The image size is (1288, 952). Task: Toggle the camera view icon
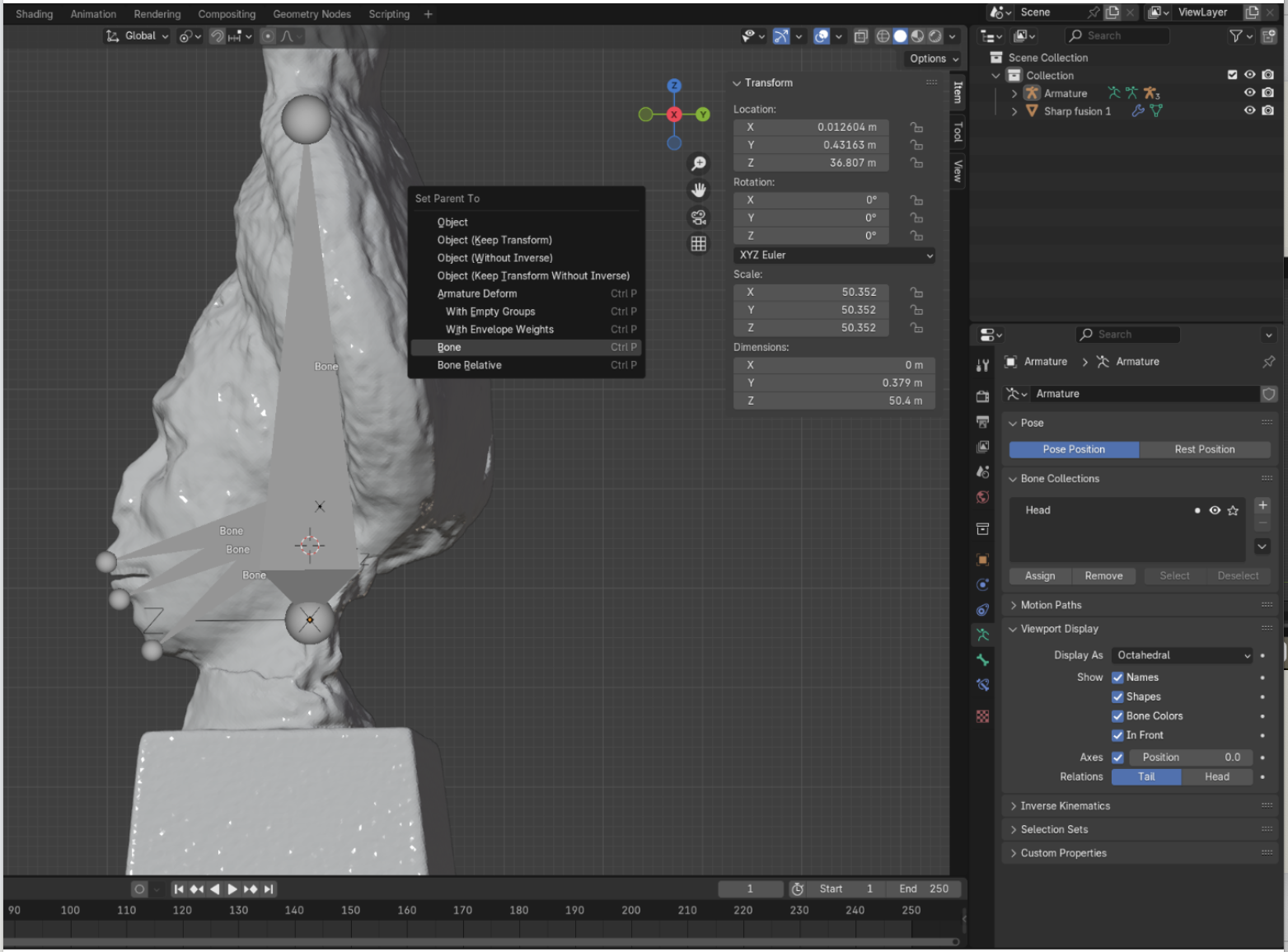coord(698,218)
